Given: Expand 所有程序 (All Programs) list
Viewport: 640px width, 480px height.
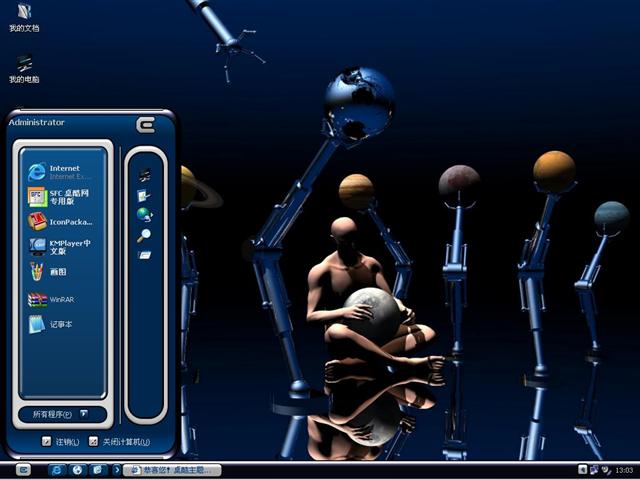Looking at the screenshot, I should click(x=62, y=414).
